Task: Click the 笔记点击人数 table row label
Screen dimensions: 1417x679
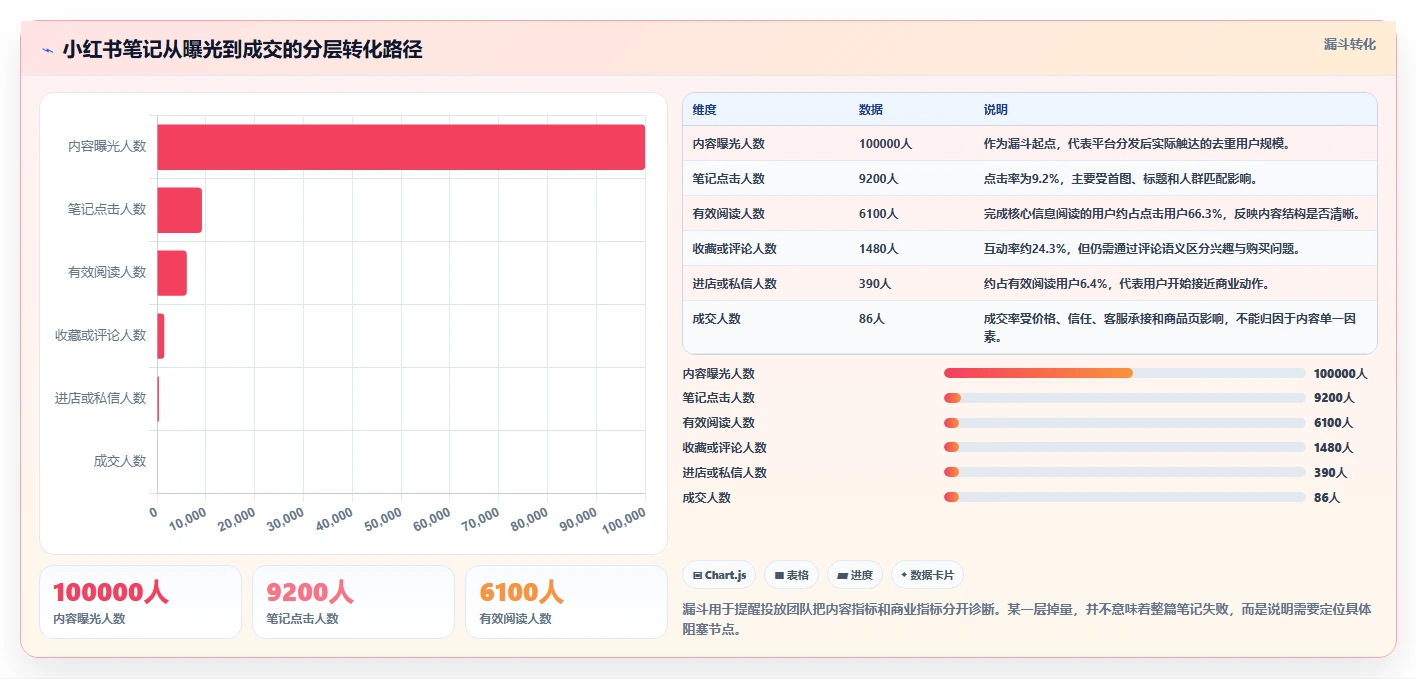Action: [x=728, y=179]
